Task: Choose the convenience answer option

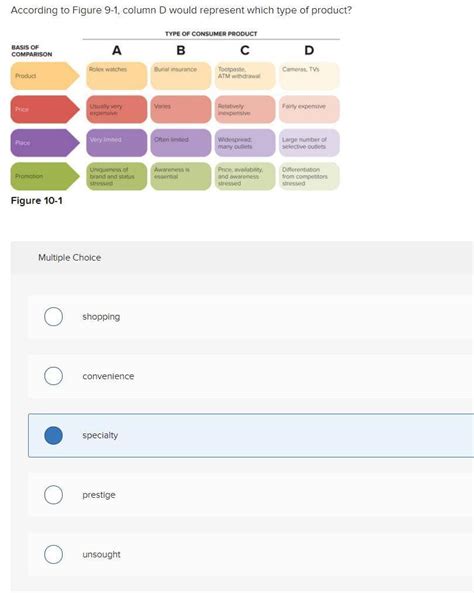Action: tap(250, 376)
